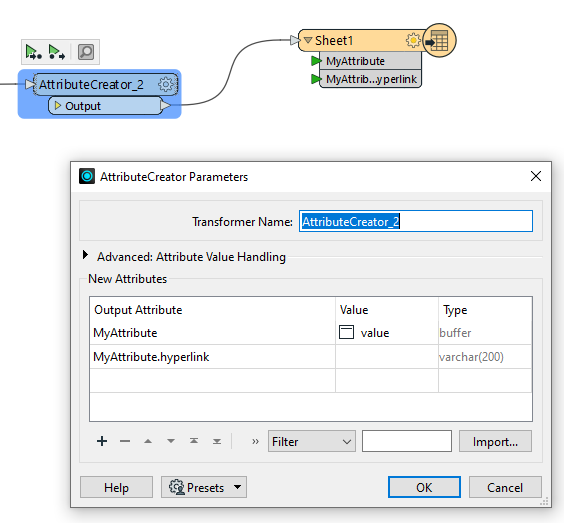Click the OK button
Image resolution: width=564 pixels, height=523 pixels.
(424, 487)
